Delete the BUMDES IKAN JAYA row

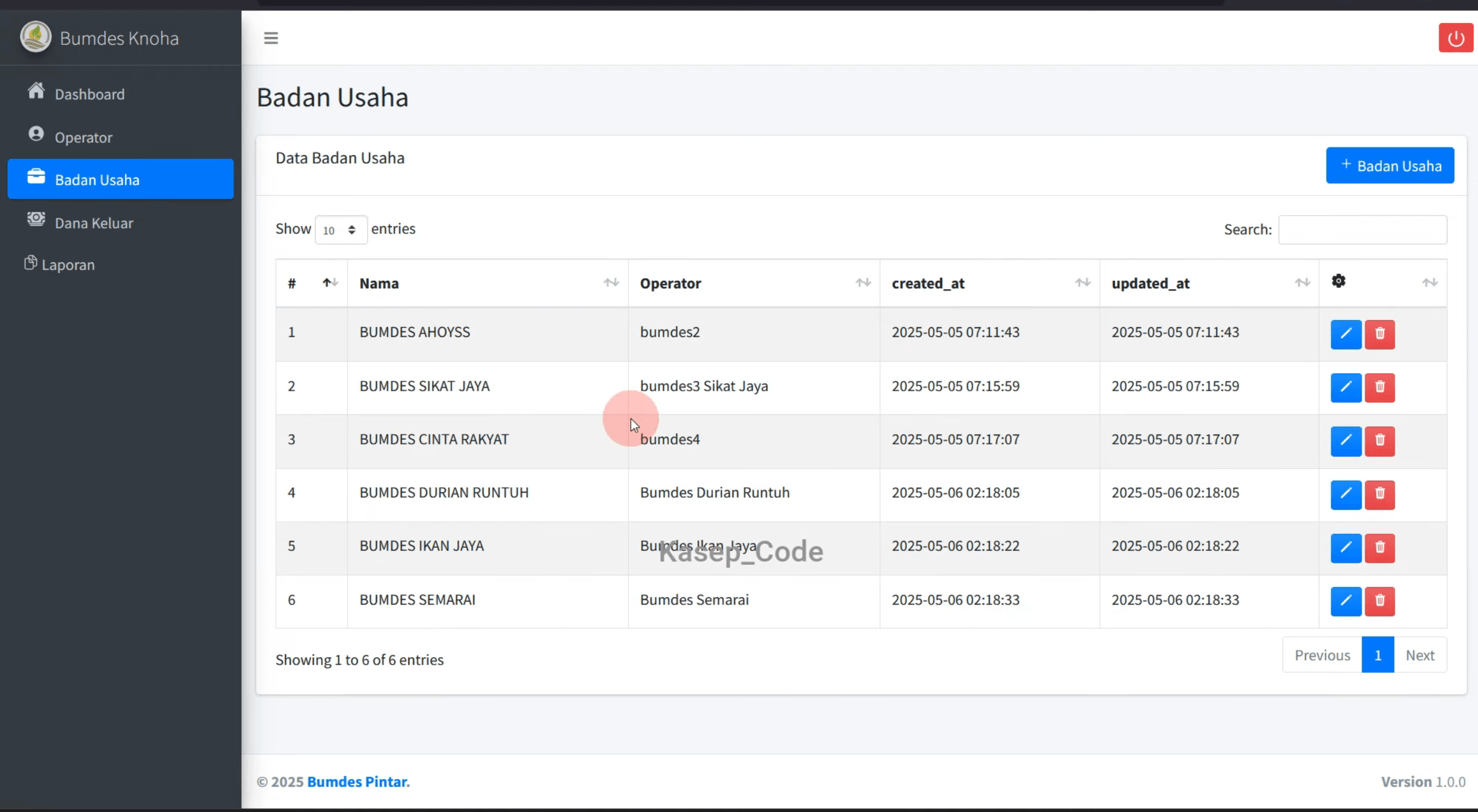coord(1380,547)
